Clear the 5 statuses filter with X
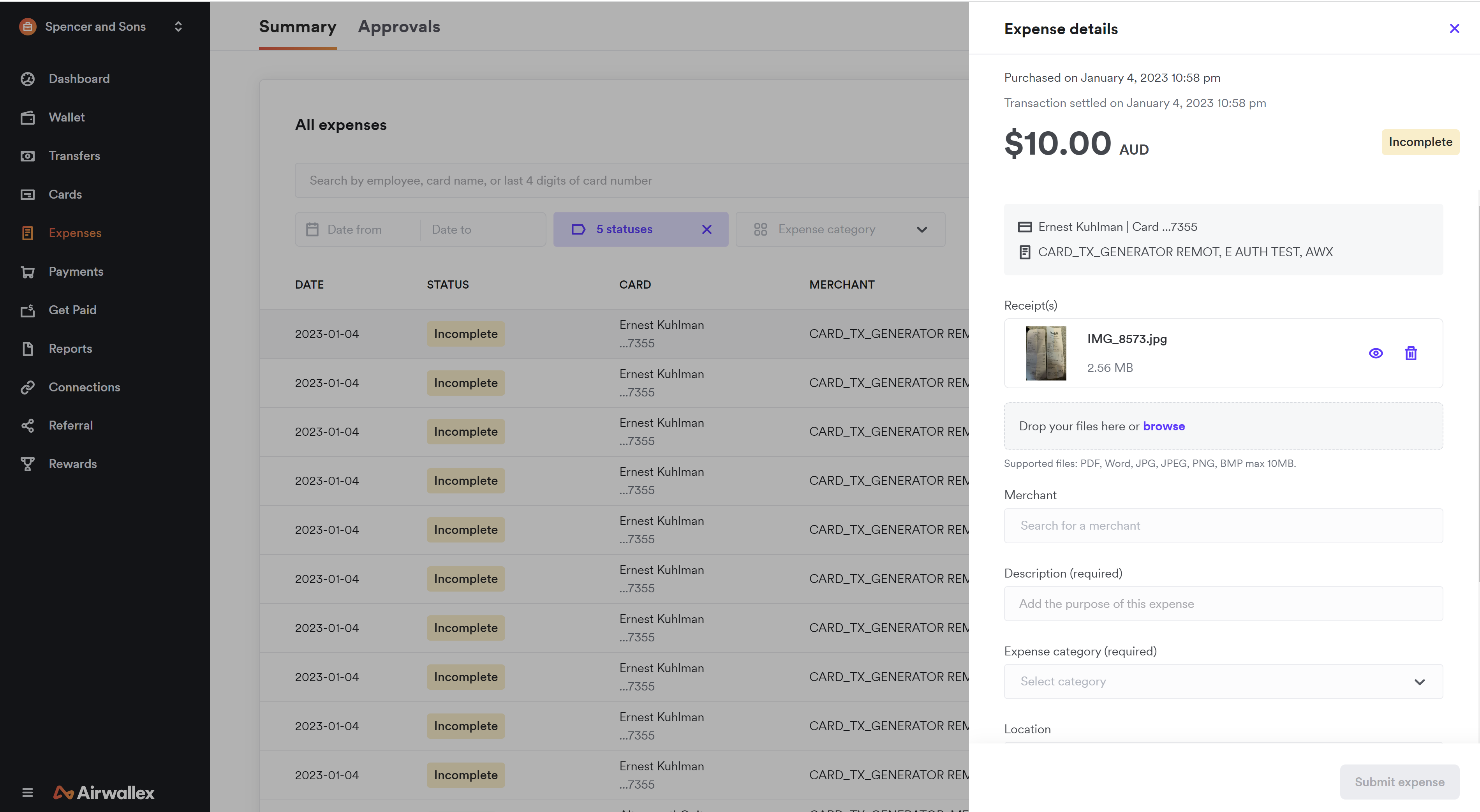Viewport: 1480px width, 812px height. pos(707,229)
